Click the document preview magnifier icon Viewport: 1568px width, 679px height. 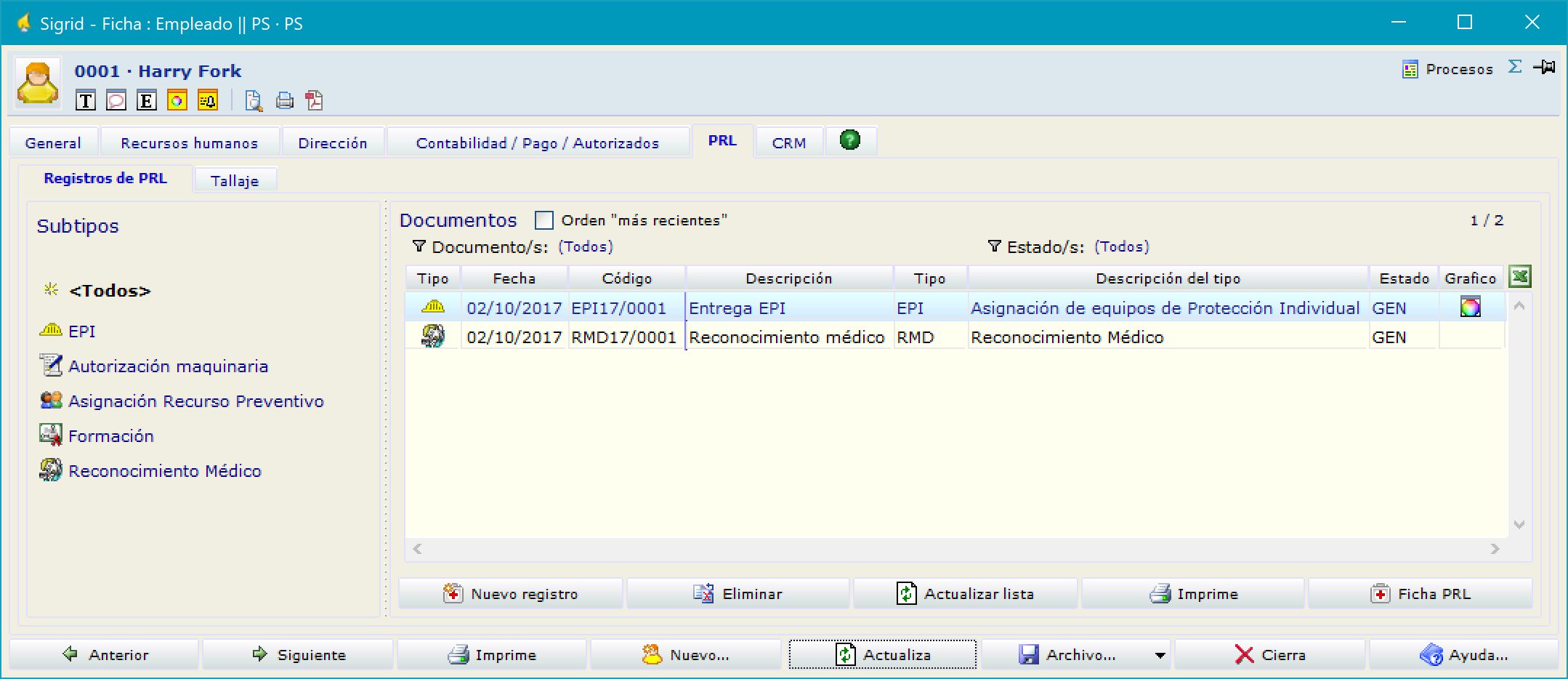pos(254,100)
